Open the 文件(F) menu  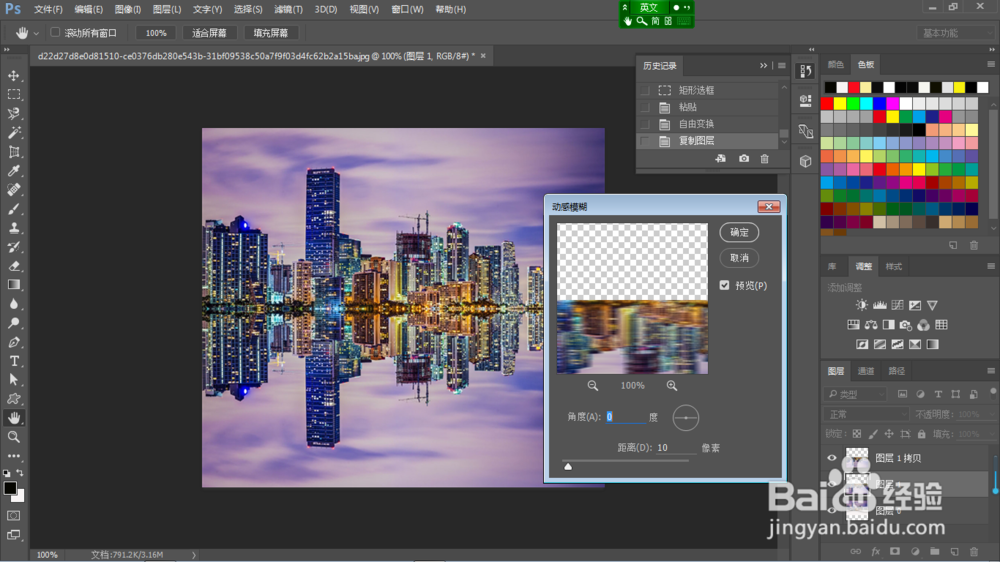(48, 10)
